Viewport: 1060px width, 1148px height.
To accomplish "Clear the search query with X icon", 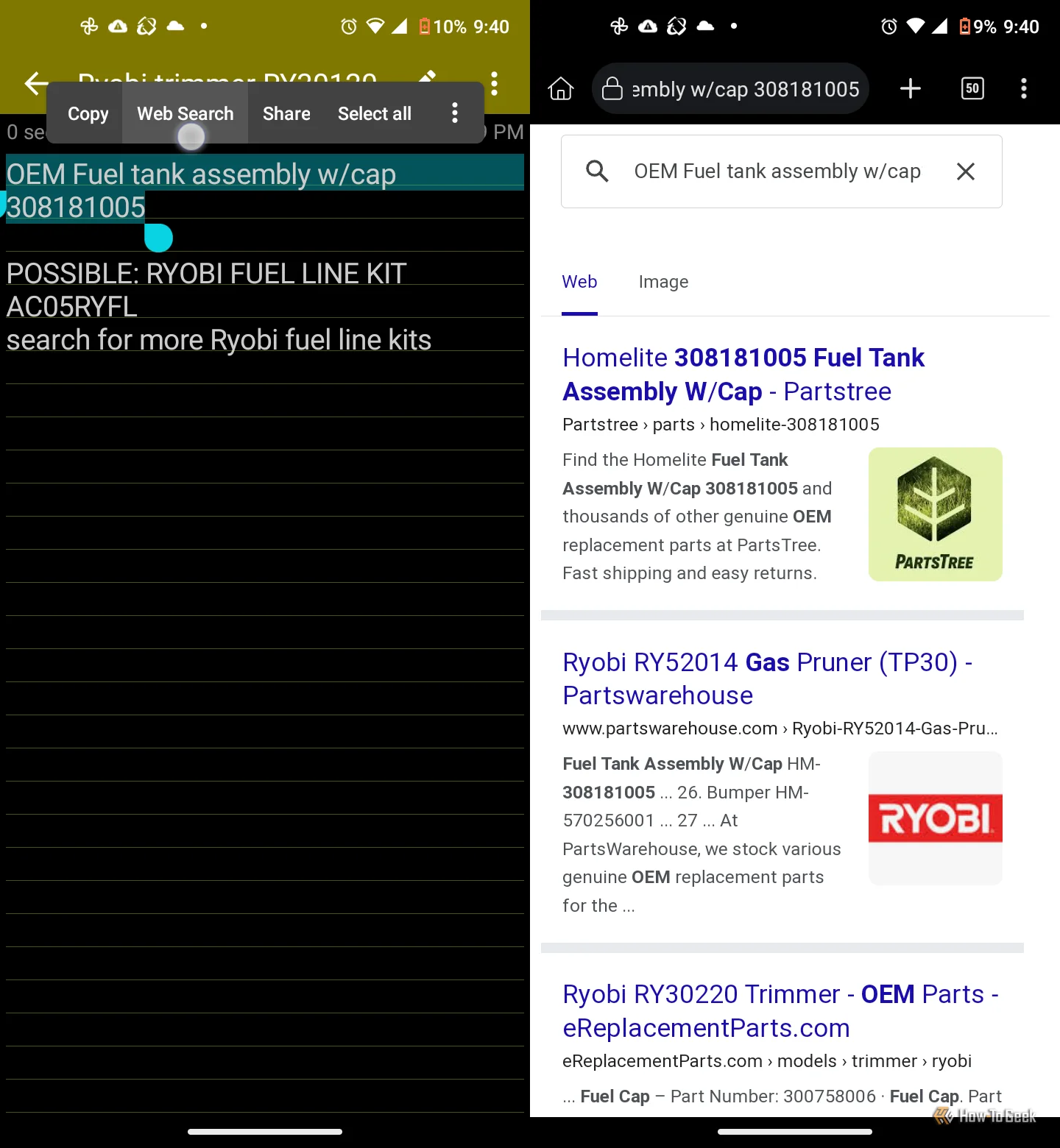I will [966, 171].
